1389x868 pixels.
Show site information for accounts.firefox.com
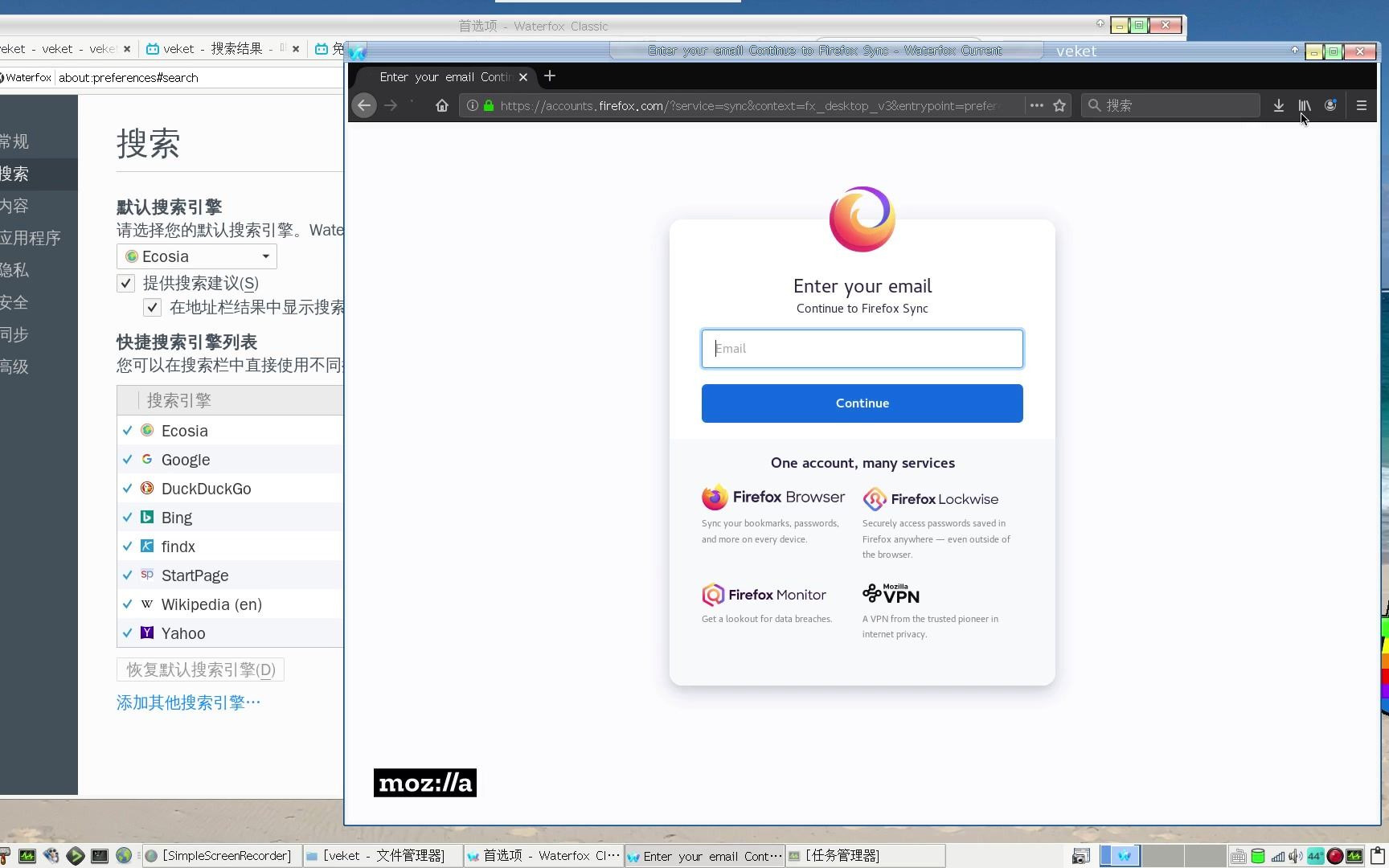pos(473,105)
